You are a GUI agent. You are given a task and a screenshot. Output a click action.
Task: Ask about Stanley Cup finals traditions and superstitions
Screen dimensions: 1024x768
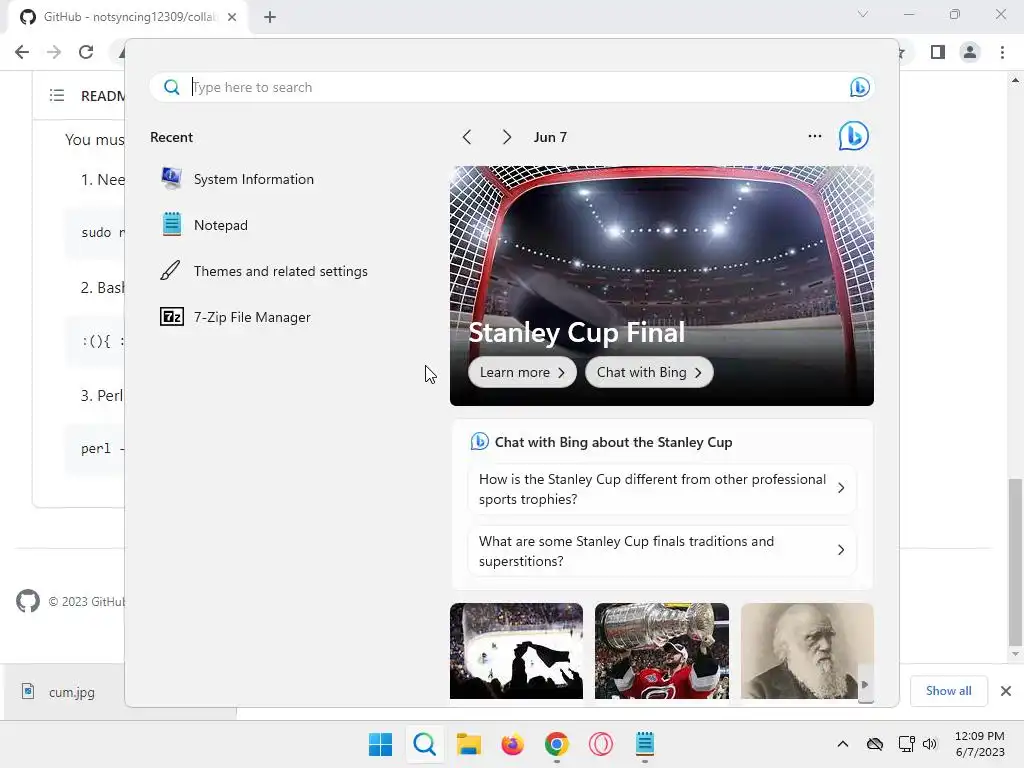pos(662,551)
